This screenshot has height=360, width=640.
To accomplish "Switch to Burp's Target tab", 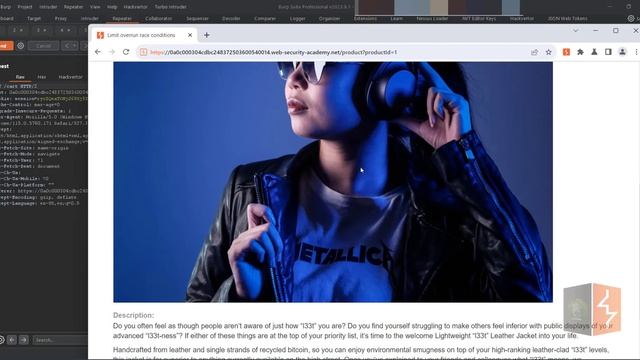I will 34,18.
